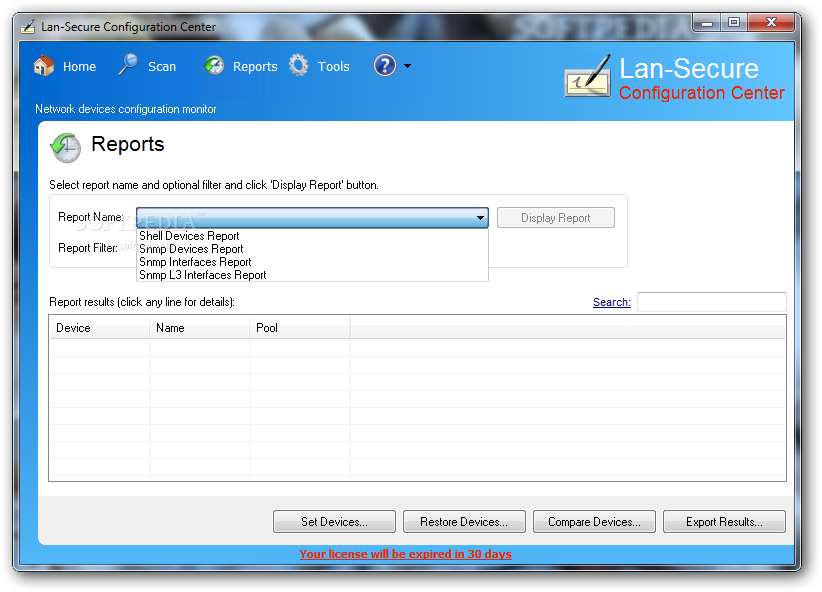Screen dimensions: 822x592
Task: Click the Home house icon
Action: [44, 66]
